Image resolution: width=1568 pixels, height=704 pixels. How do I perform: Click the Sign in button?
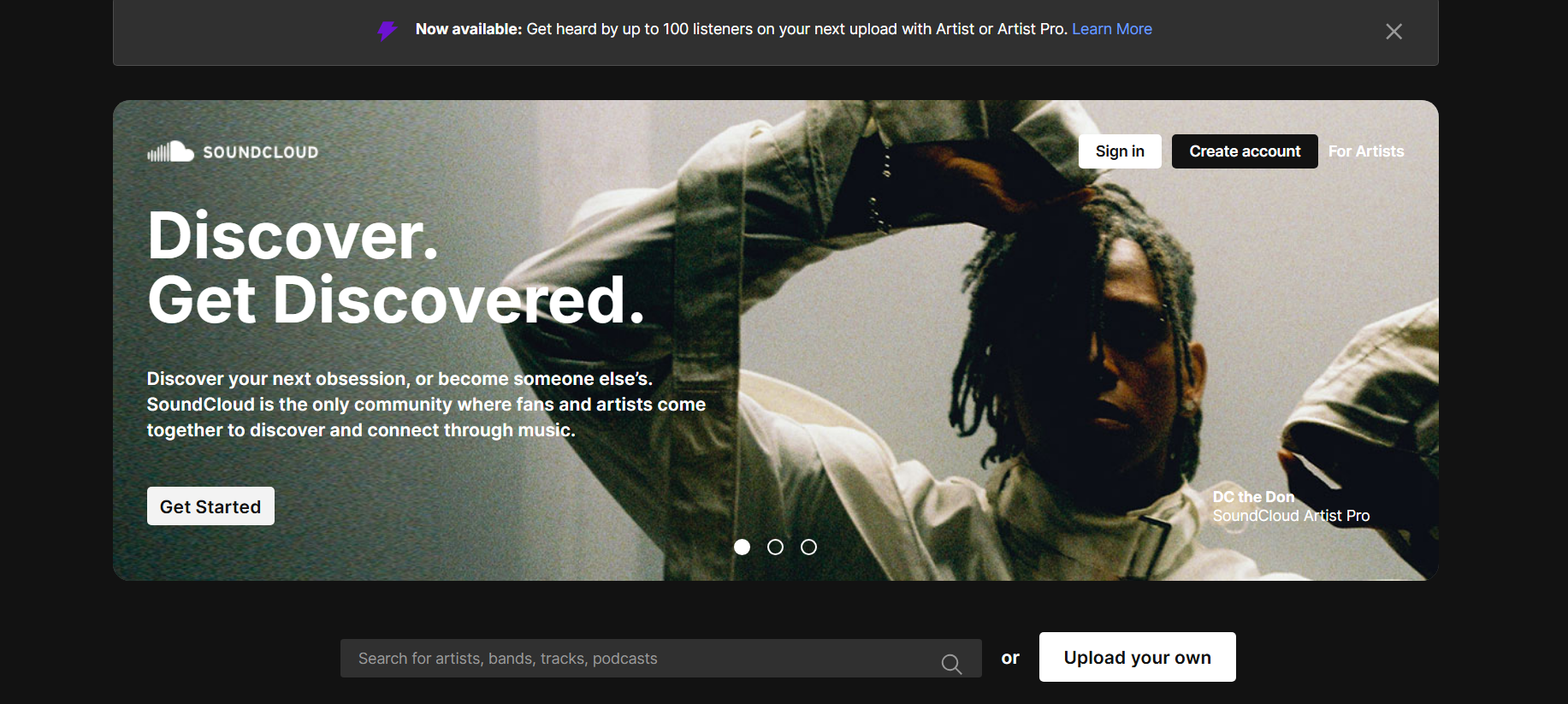(1120, 151)
